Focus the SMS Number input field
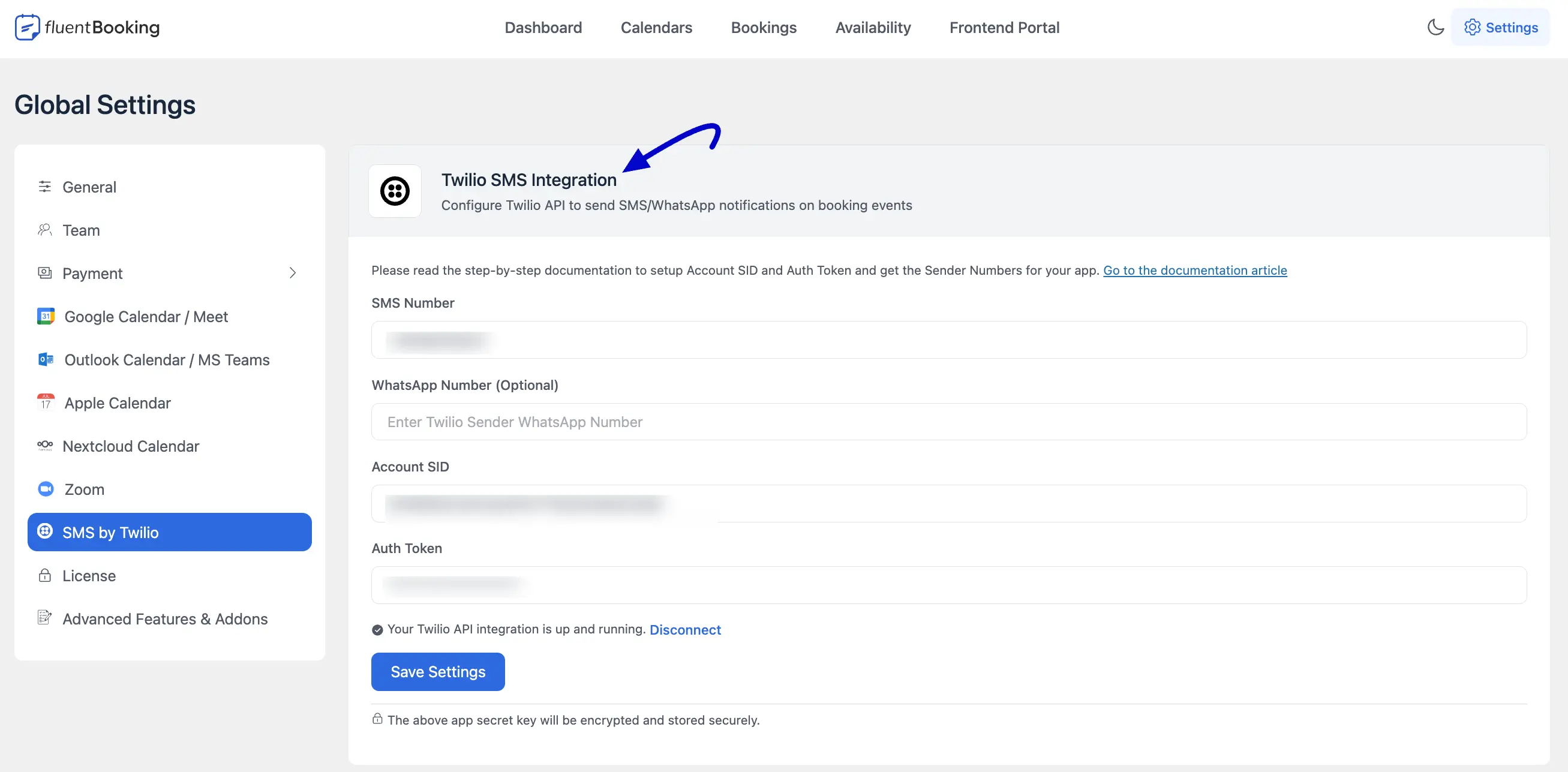Image resolution: width=1568 pixels, height=772 pixels. pos(948,340)
